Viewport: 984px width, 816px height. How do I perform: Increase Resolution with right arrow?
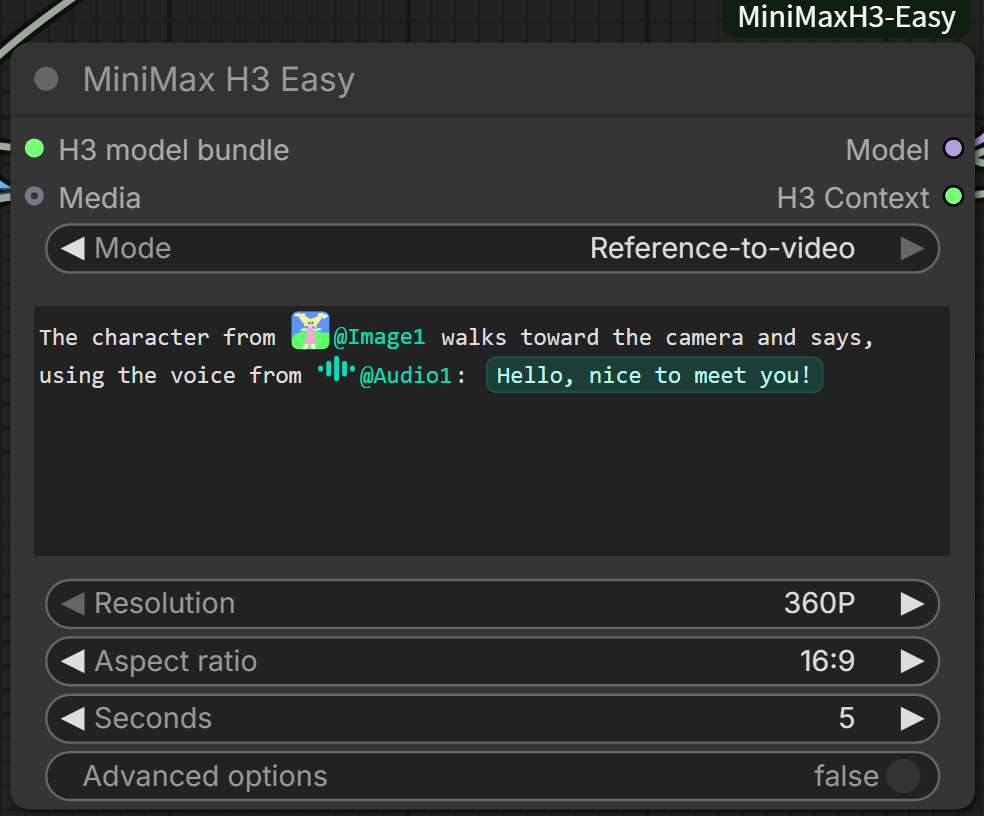coord(912,604)
